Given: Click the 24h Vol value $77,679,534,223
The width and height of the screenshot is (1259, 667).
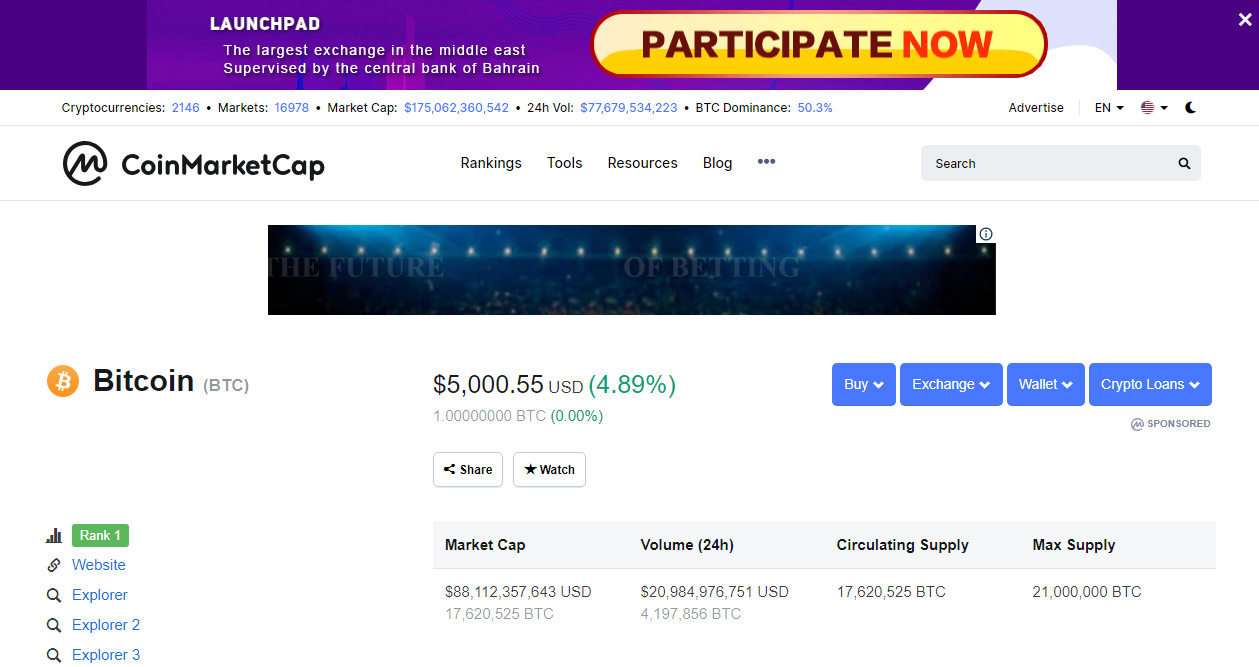Looking at the screenshot, I should [x=629, y=108].
